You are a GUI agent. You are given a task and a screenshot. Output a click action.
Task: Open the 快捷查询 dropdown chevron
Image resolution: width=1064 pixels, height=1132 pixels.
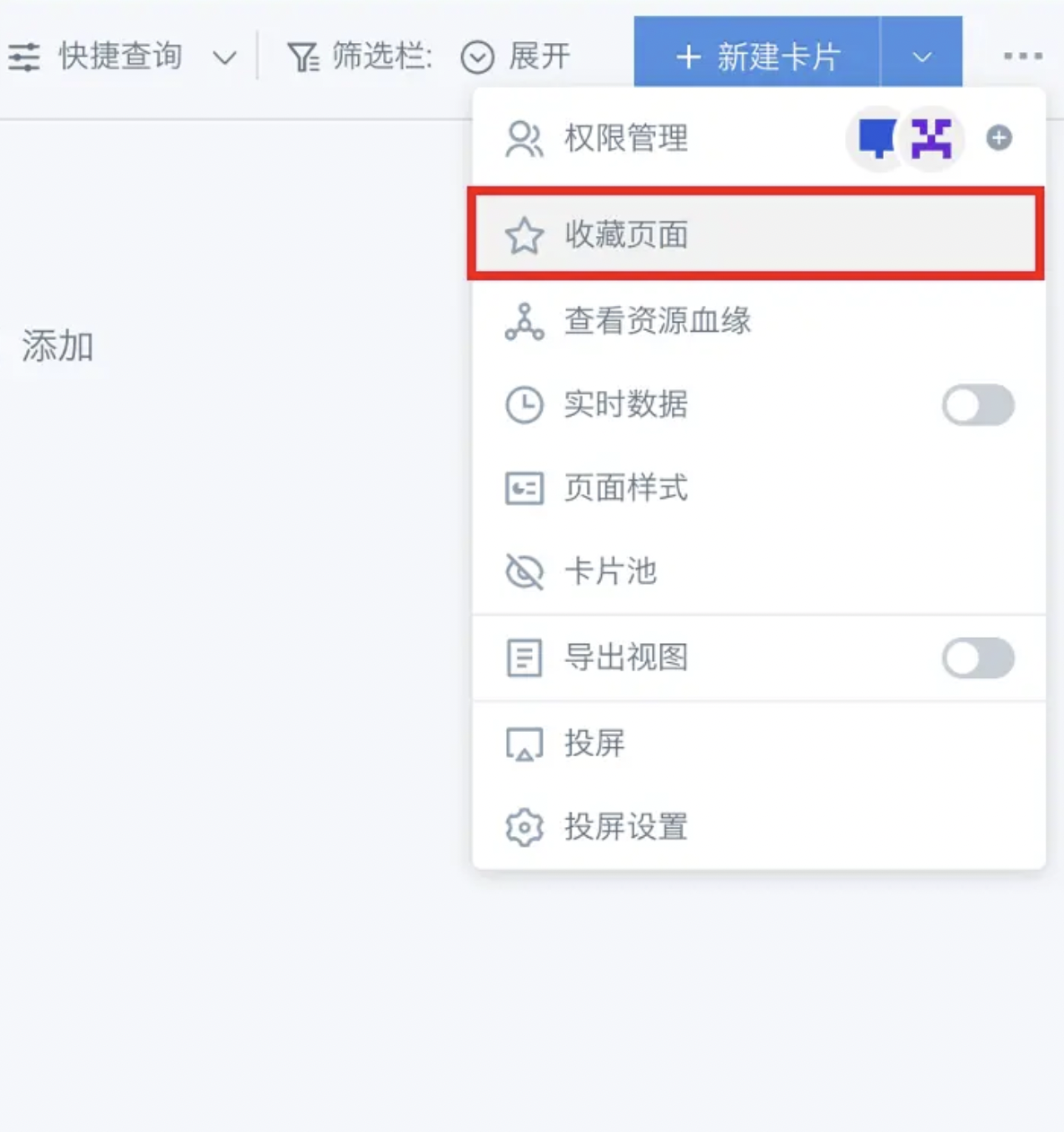[x=223, y=58]
